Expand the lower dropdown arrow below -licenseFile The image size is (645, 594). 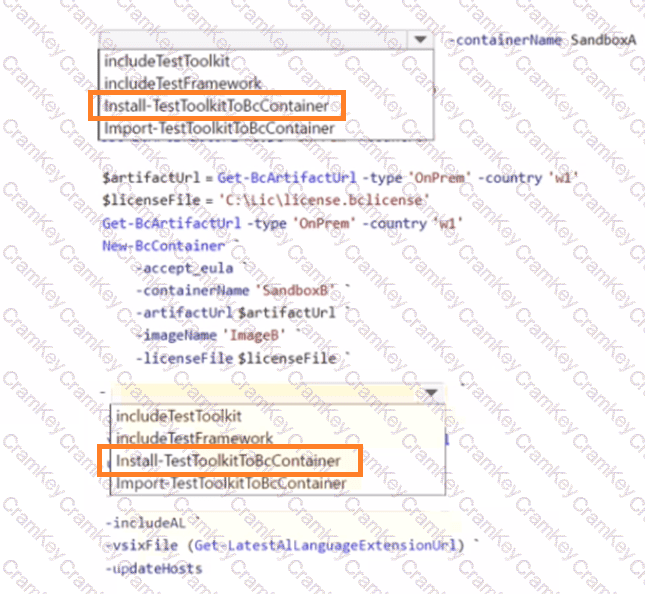click(431, 393)
